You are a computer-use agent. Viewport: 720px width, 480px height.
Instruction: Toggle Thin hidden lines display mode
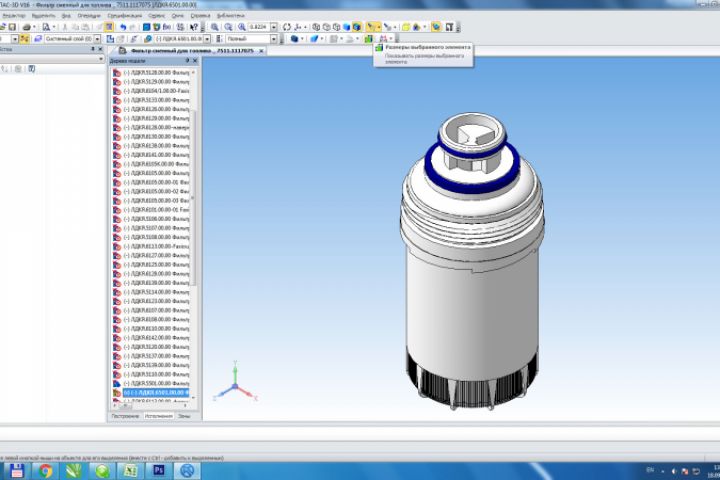pyautogui.click(x=336, y=27)
